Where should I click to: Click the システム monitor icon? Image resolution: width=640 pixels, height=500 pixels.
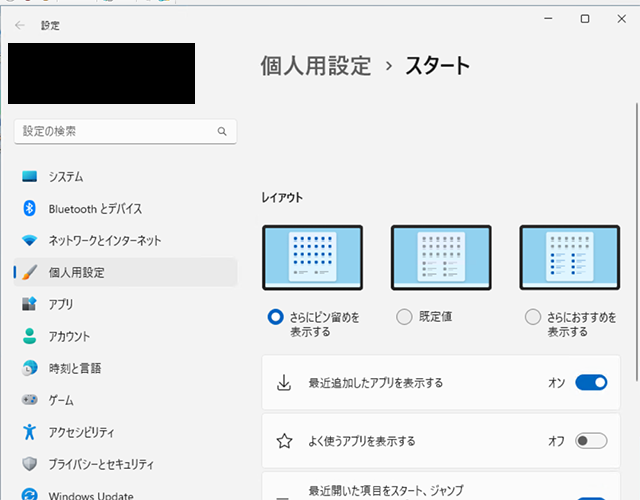30,177
